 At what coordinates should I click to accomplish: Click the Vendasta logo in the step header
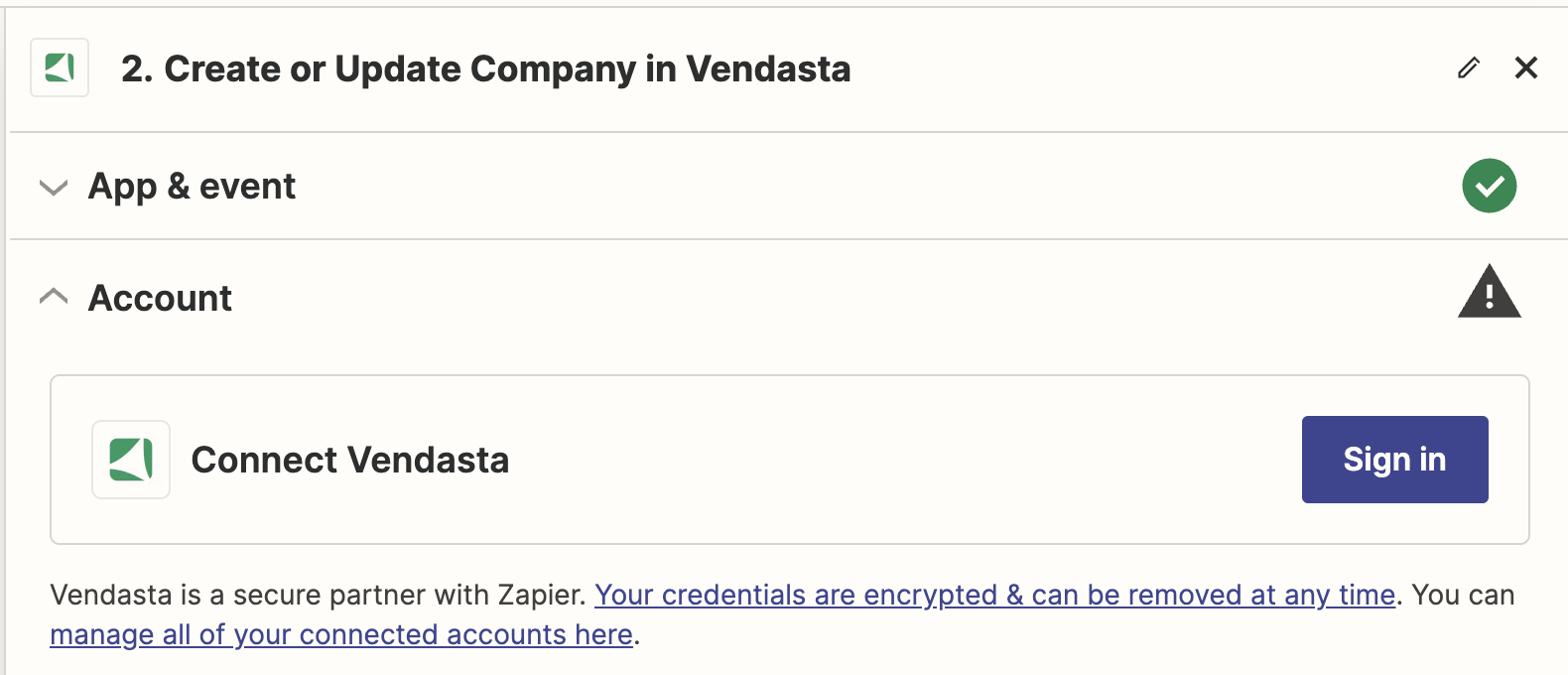(60, 67)
